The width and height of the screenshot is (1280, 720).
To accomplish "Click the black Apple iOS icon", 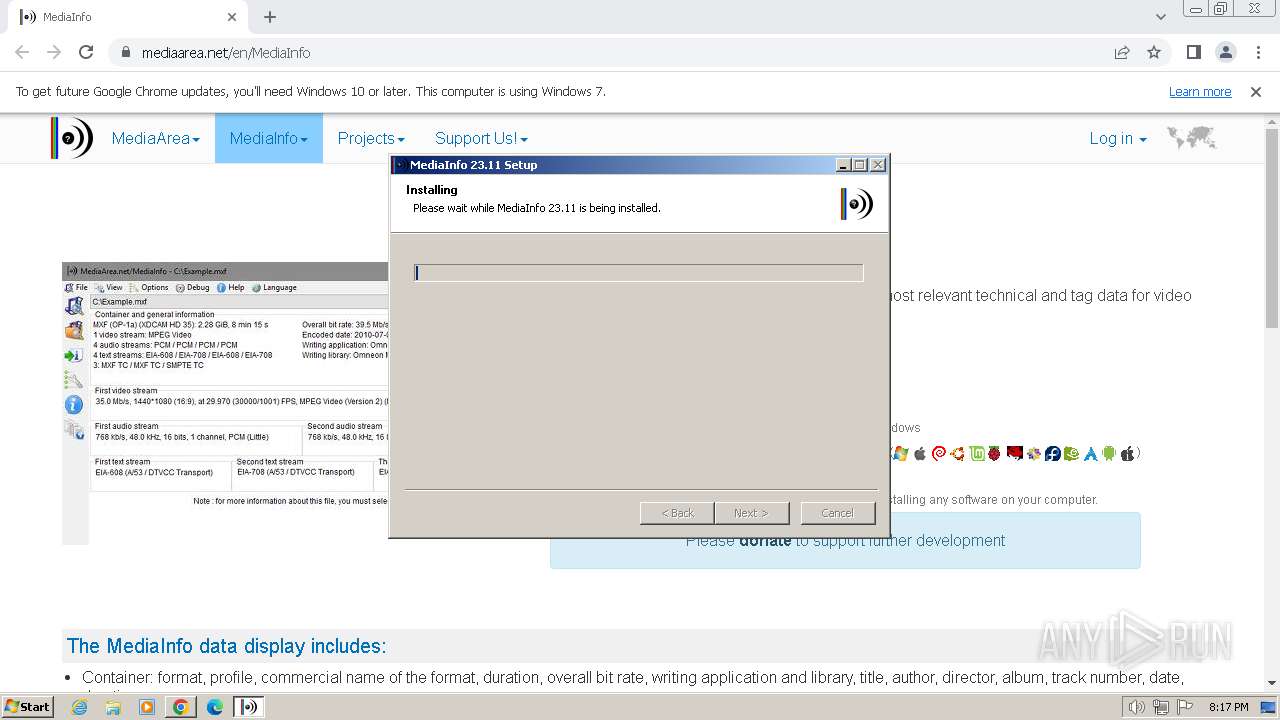I will click(1128, 453).
